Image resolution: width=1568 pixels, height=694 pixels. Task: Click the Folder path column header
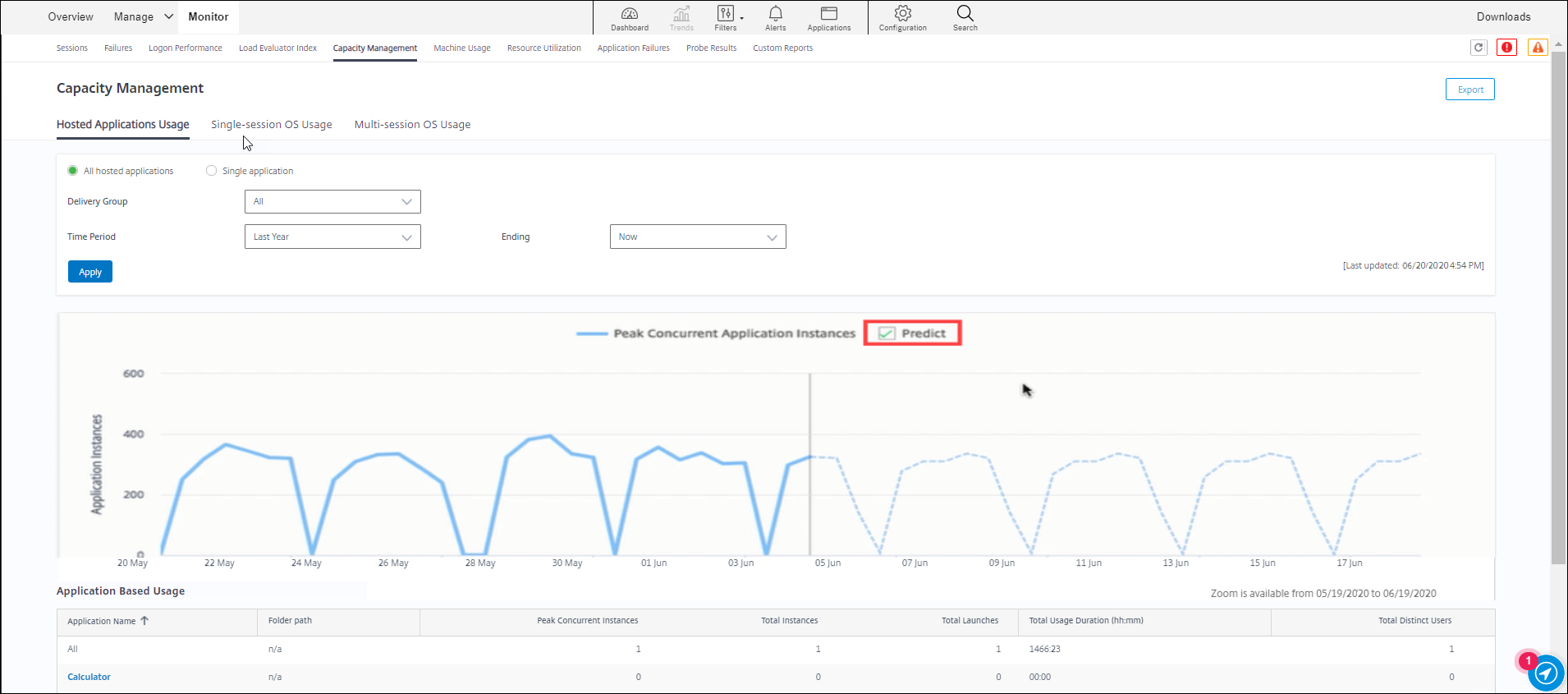click(x=290, y=620)
